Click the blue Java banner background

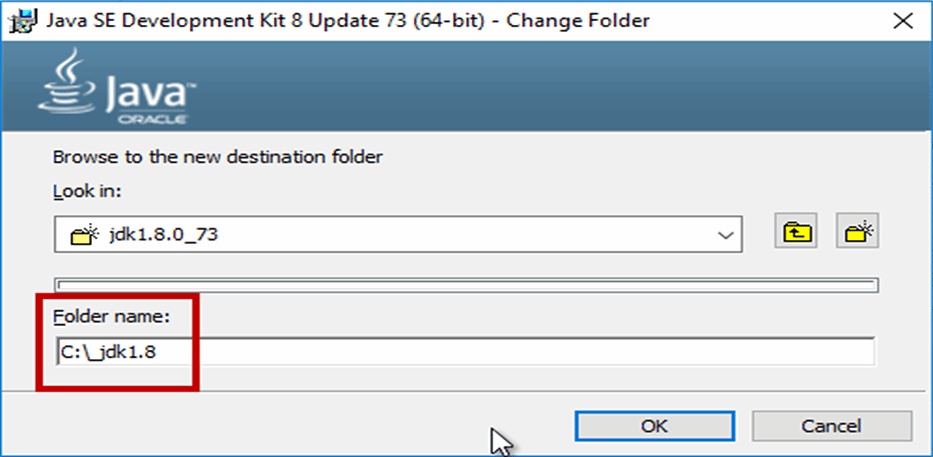pyautogui.click(x=536, y=87)
